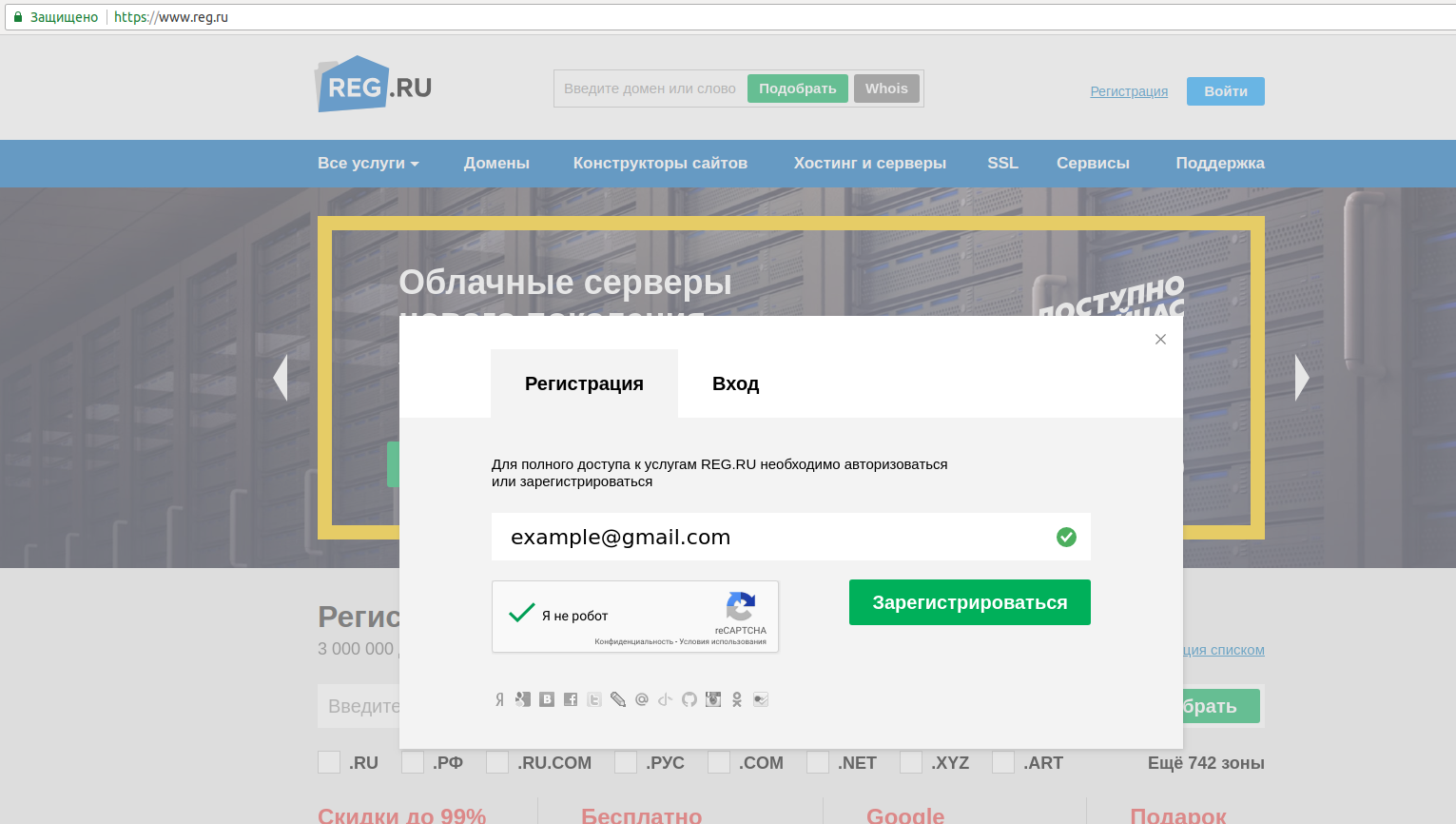Sign up with the Odnoklassniki icon
1456x824 pixels.
(737, 699)
